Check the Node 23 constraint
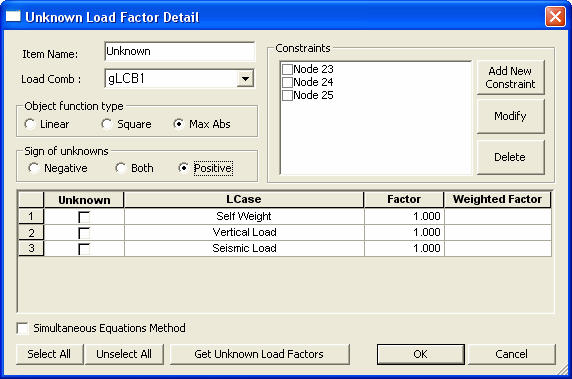 point(287,69)
